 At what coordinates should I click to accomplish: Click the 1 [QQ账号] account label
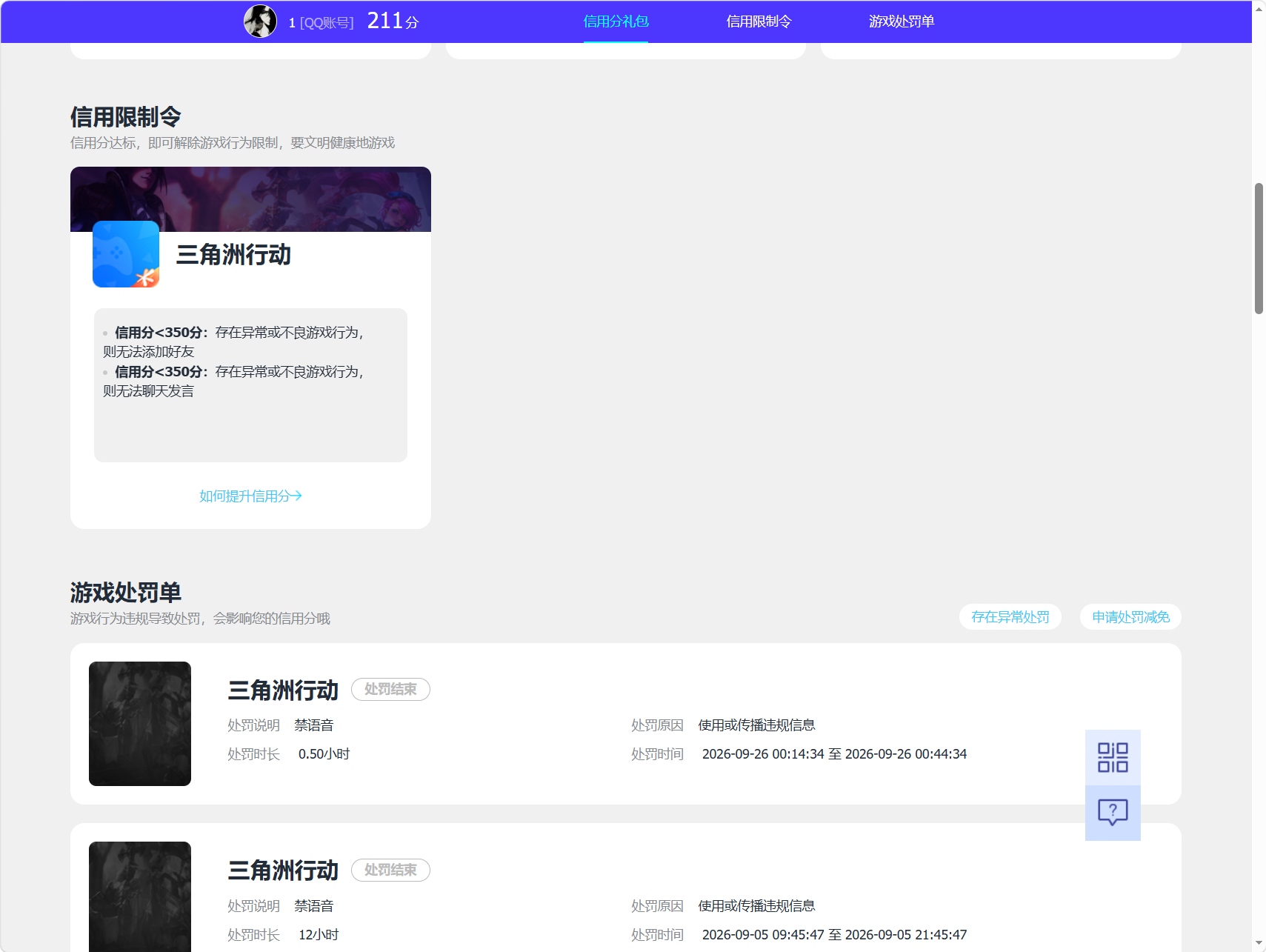pyautogui.click(x=322, y=23)
